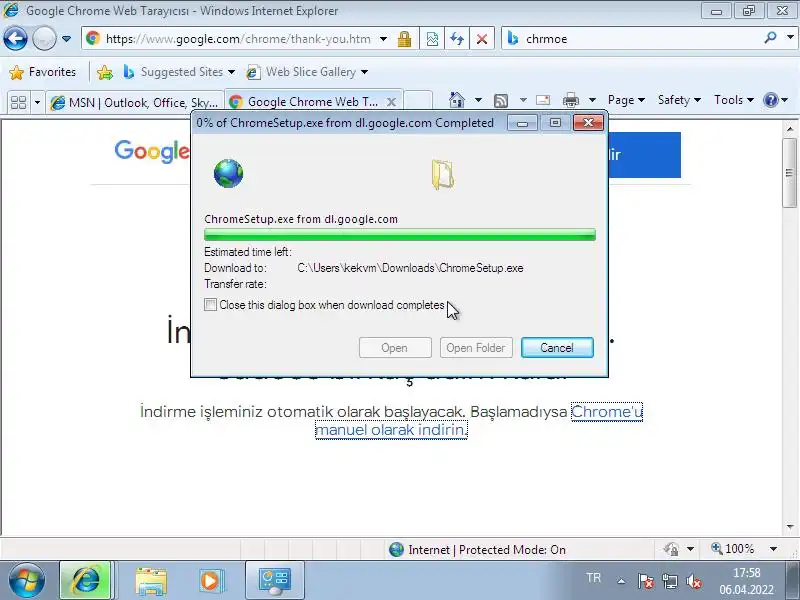Click the status bar privacy report icon

[x=670, y=549]
